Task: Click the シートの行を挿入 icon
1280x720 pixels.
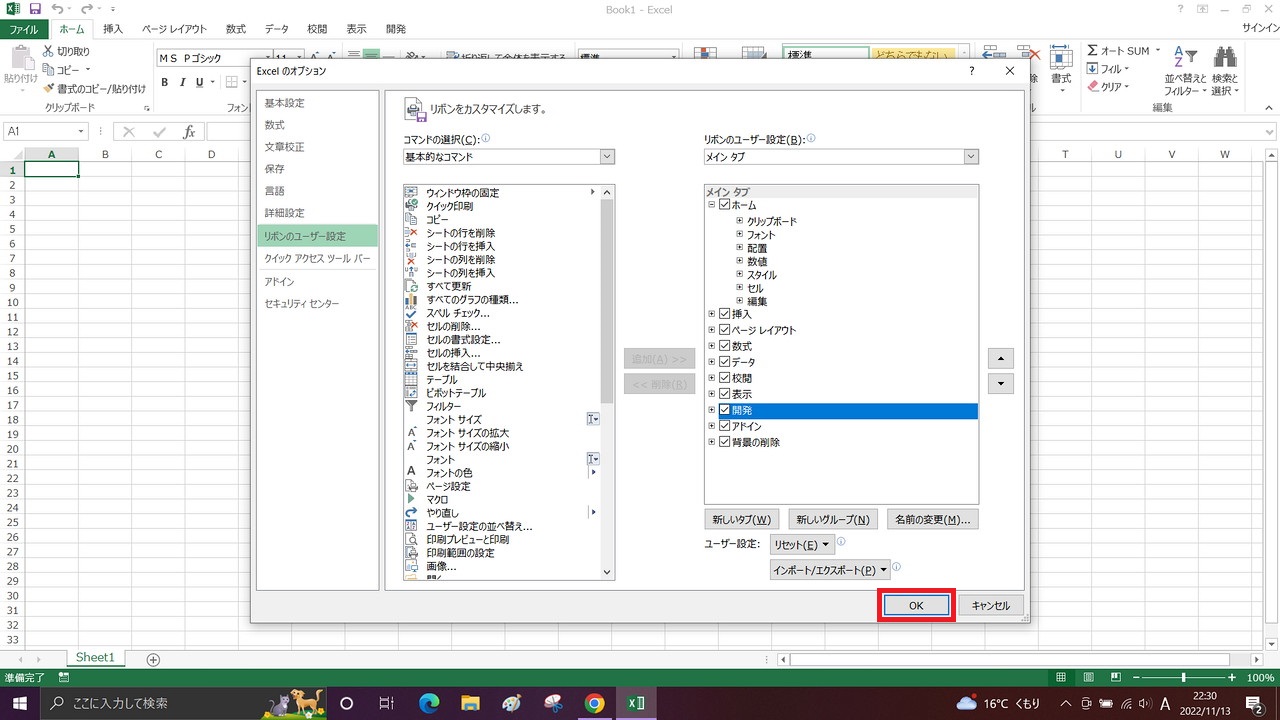Action: (410, 246)
